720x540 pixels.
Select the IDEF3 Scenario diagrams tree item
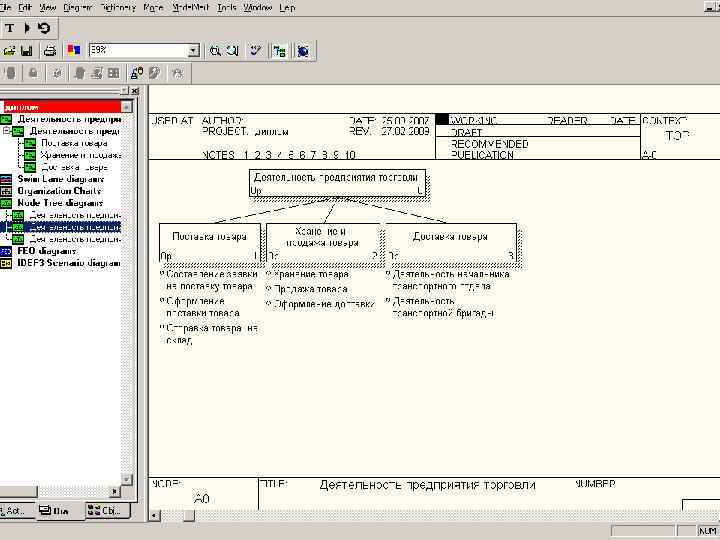(x=66, y=263)
